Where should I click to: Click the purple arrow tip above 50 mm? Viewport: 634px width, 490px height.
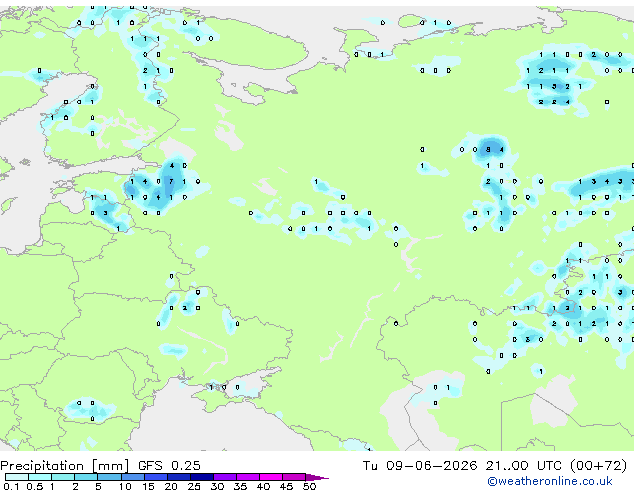pos(317,478)
